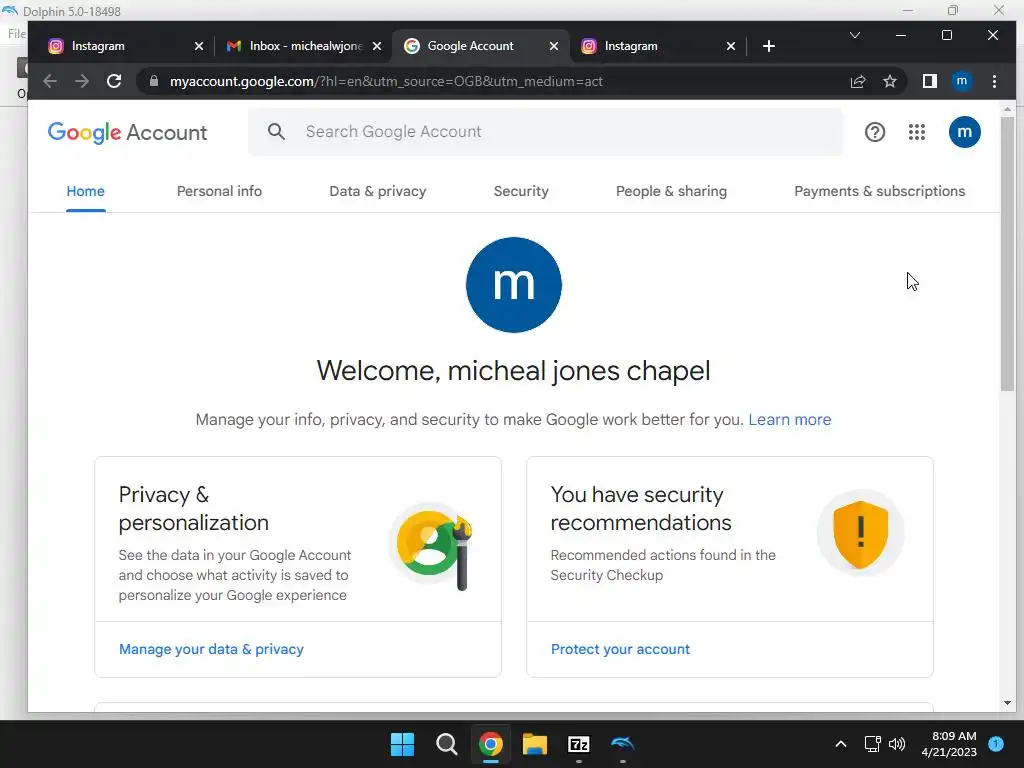Click the page vertical scrollbar thumb
The height and width of the screenshot is (768, 1024).
click(x=1007, y=255)
